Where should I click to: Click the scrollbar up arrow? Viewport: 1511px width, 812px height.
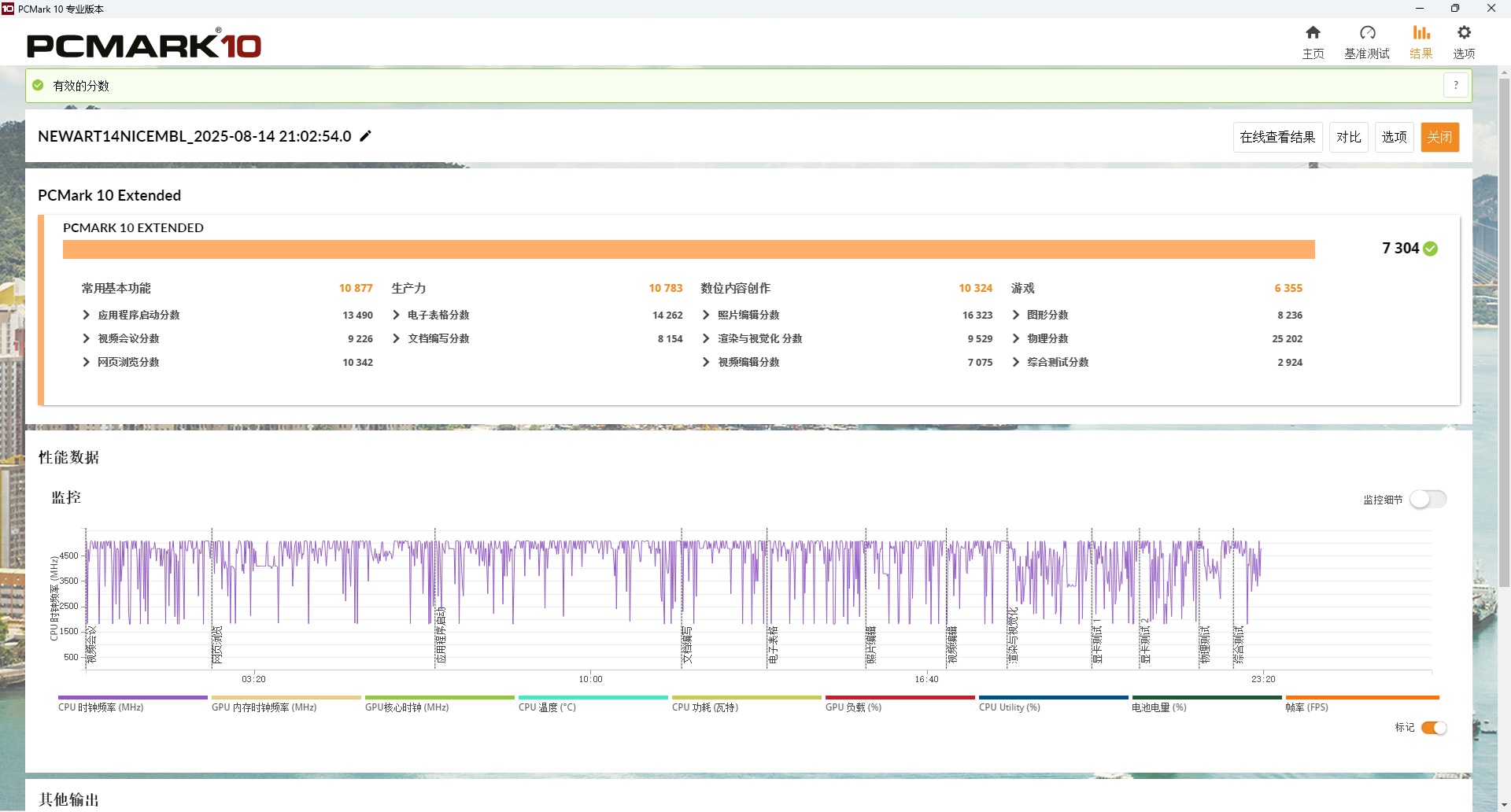(x=1504, y=72)
